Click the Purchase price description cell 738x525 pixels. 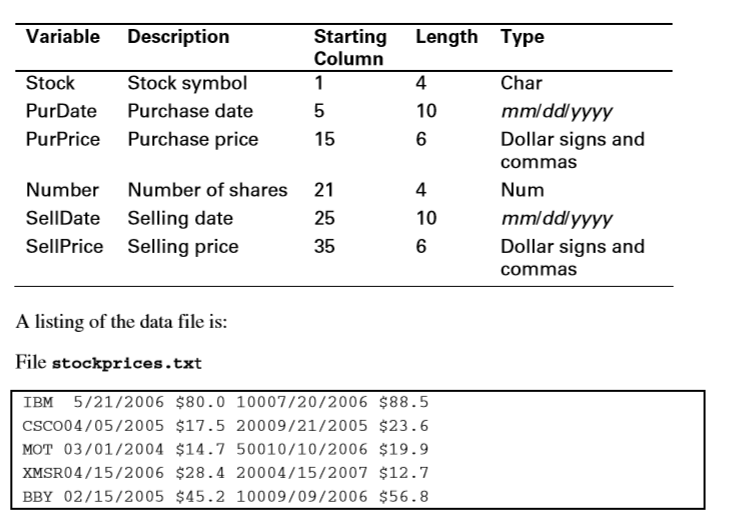[192, 139]
